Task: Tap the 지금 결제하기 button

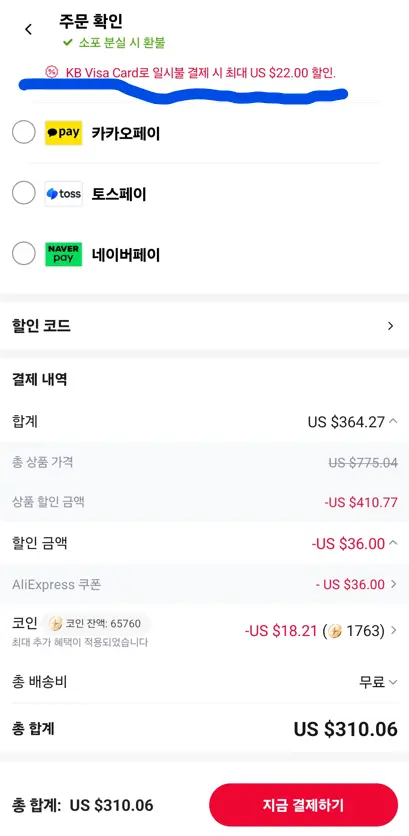Action: click(303, 805)
